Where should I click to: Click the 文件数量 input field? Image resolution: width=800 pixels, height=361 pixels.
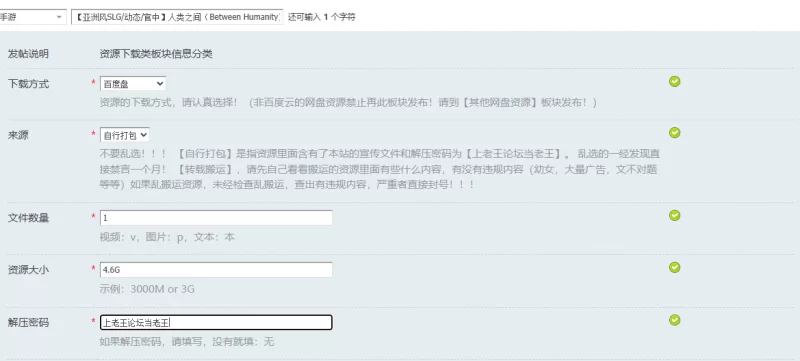pyautogui.click(x=216, y=218)
